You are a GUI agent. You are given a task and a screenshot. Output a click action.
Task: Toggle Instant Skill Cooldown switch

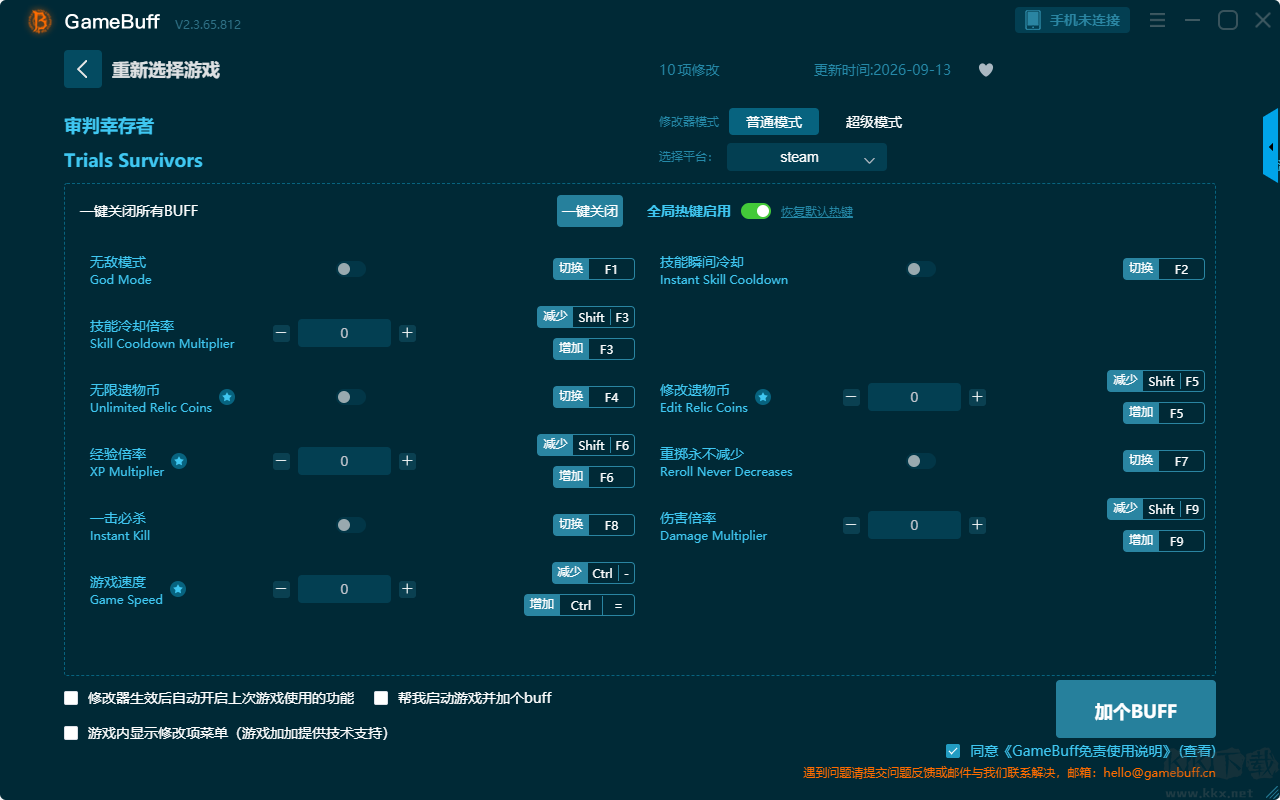pos(921,269)
